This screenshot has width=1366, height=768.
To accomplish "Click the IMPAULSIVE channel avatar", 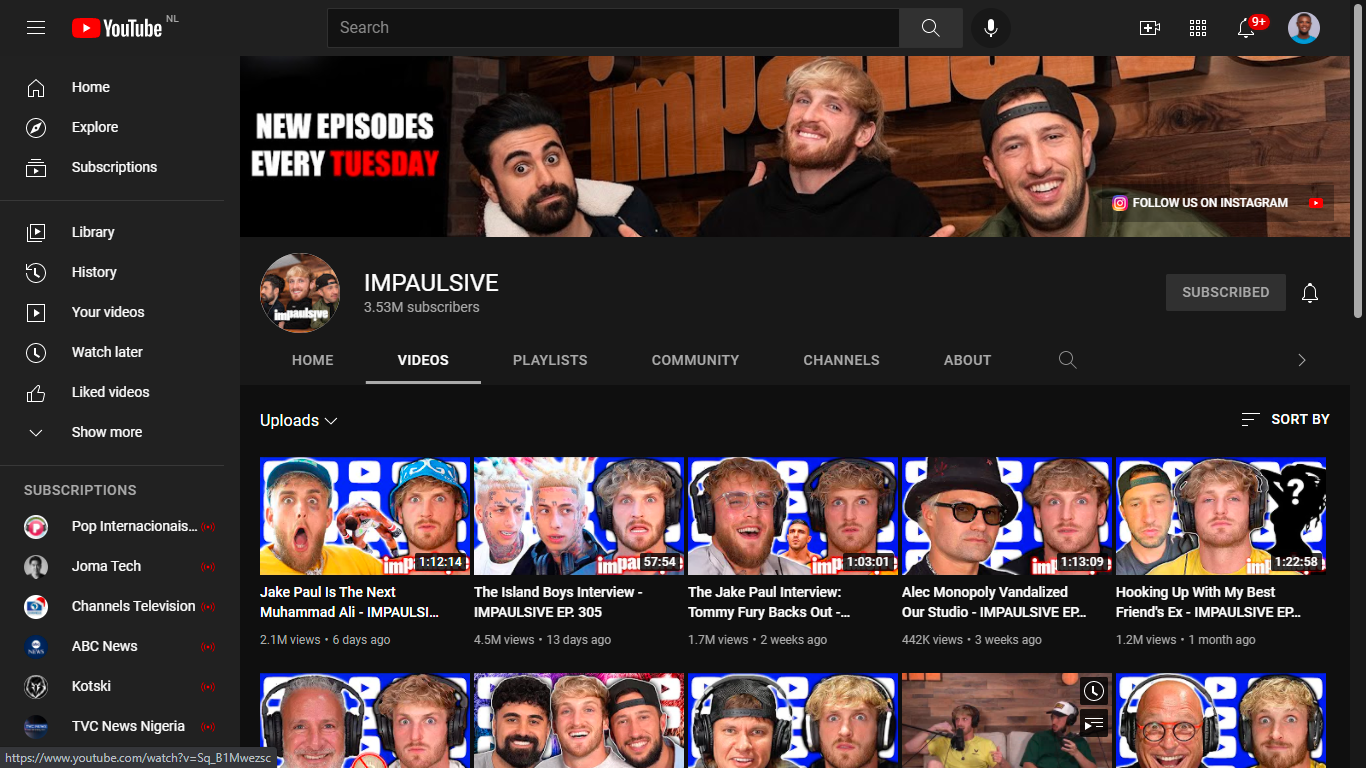I will pos(300,293).
